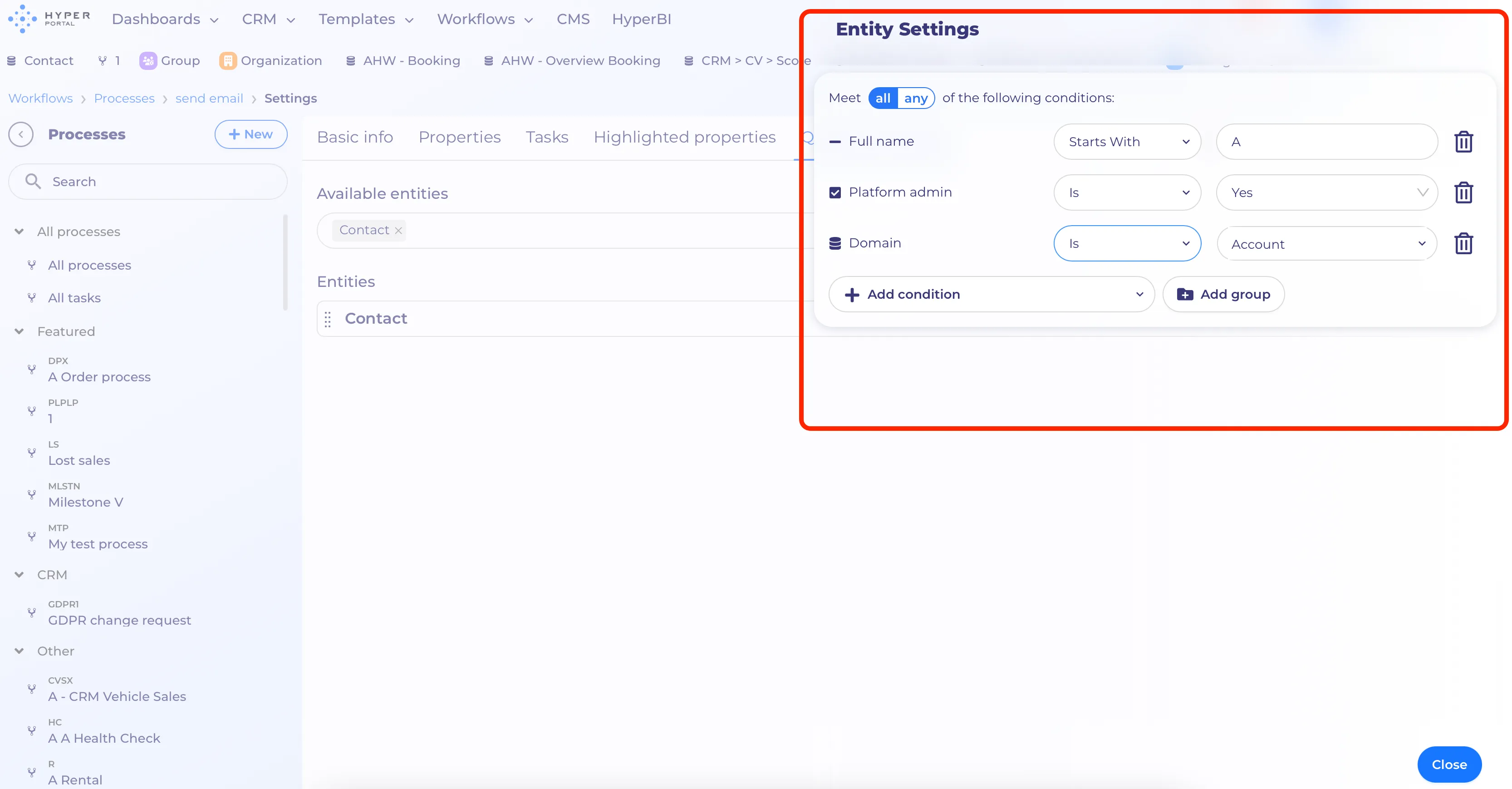The height and width of the screenshot is (789, 1512).
Task: Delete the Platform admin condition
Action: (x=1463, y=192)
